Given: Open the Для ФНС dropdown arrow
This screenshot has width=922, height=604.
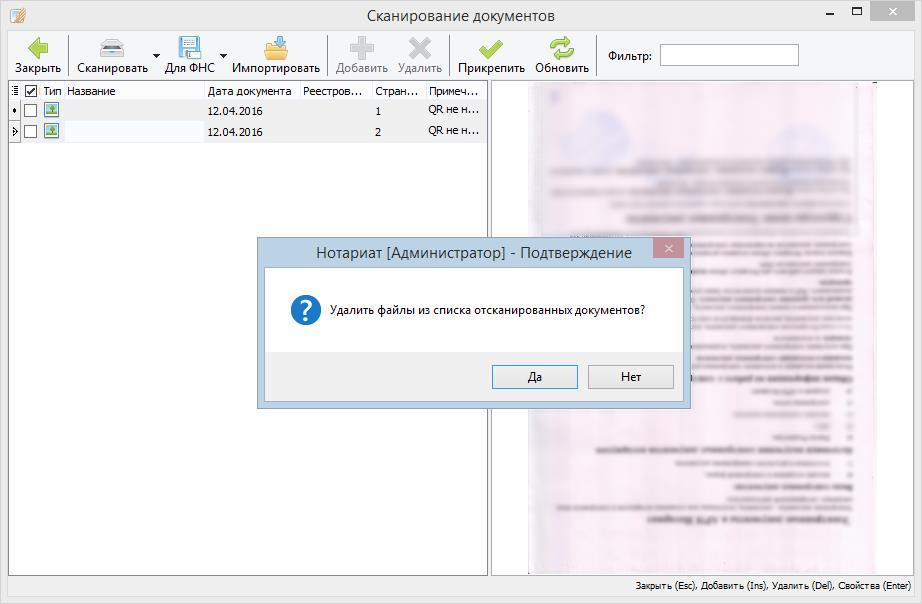Looking at the screenshot, I should [x=223, y=56].
